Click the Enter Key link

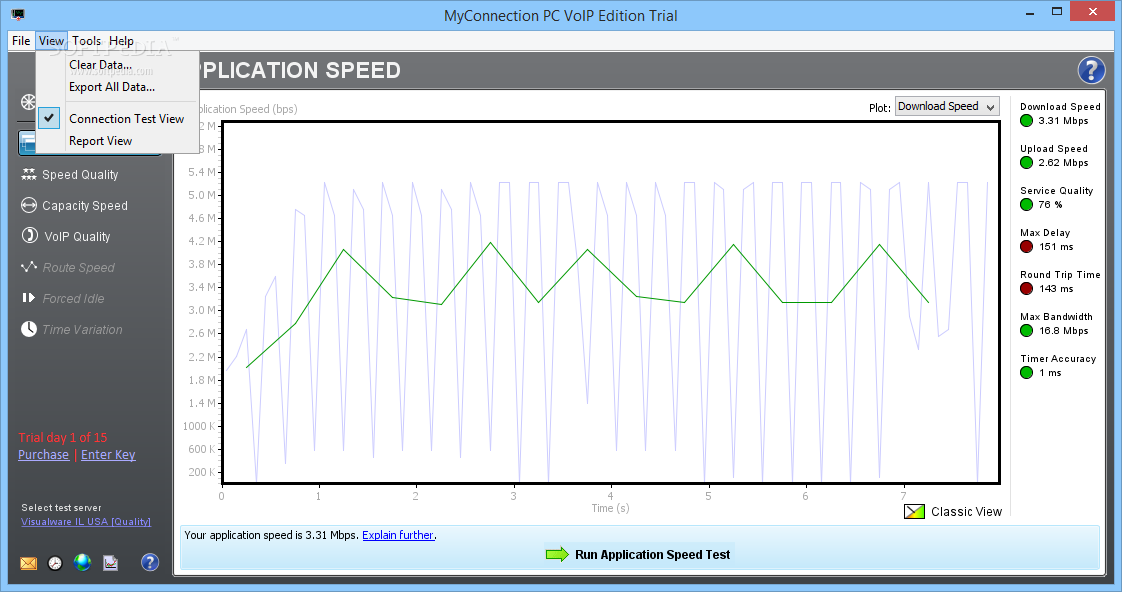tap(108, 455)
